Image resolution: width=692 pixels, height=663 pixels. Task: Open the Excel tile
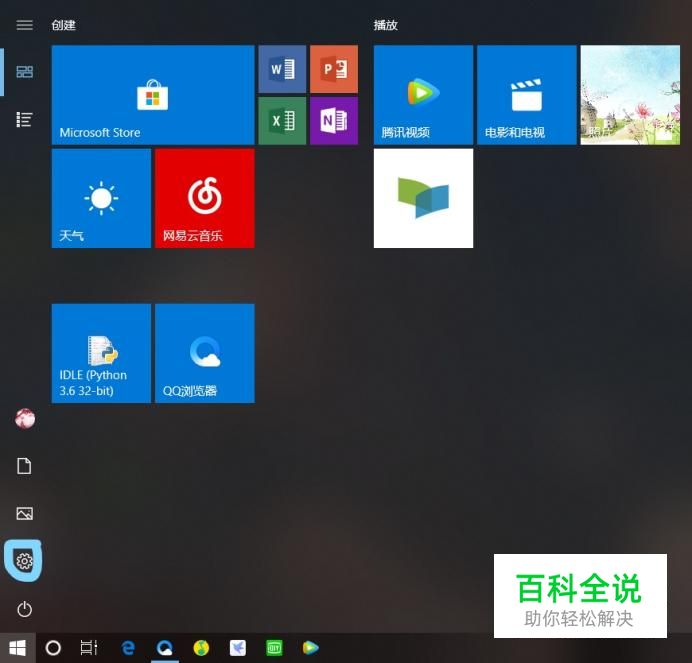click(282, 121)
